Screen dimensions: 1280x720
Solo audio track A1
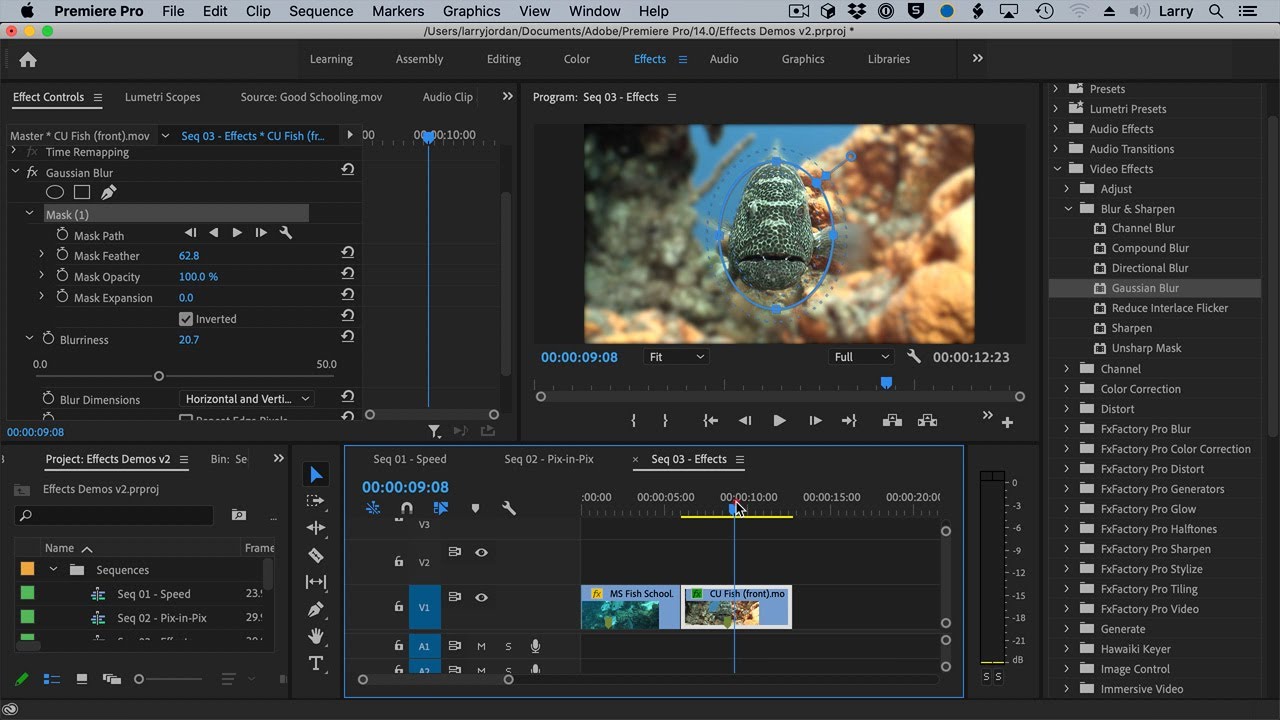click(x=508, y=646)
